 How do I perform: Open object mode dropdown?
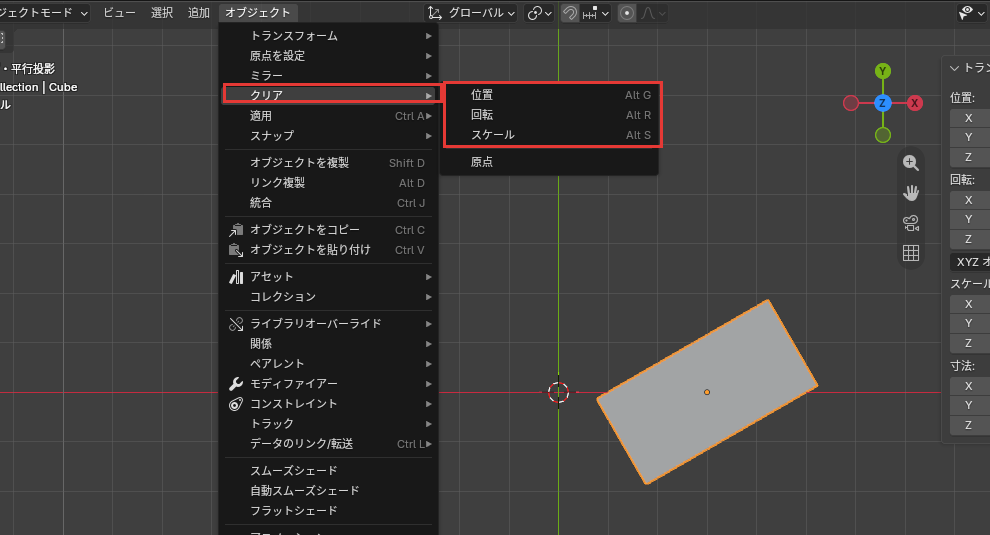pyautogui.click(x=43, y=13)
